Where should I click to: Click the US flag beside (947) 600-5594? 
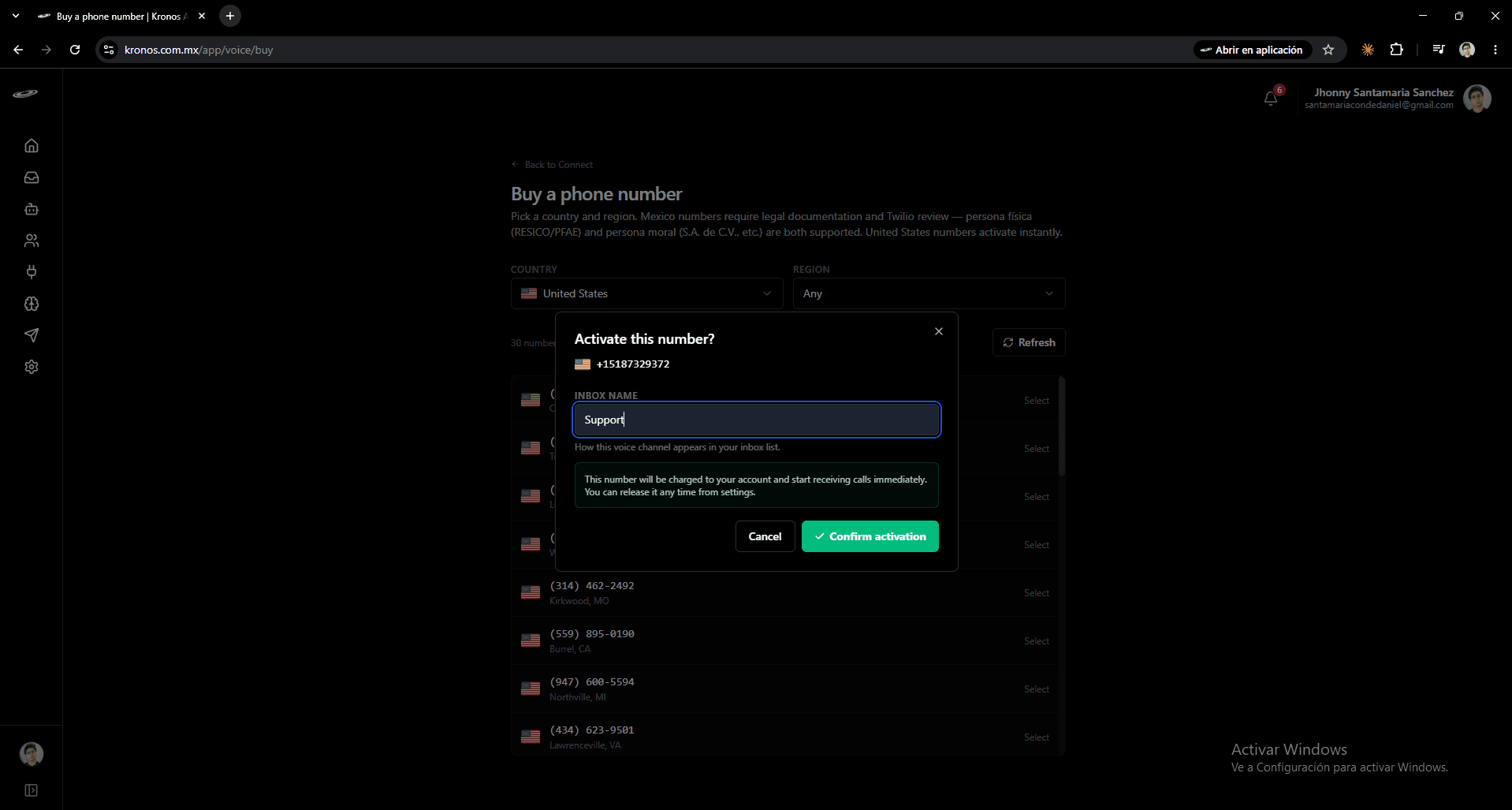click(531, 689)
